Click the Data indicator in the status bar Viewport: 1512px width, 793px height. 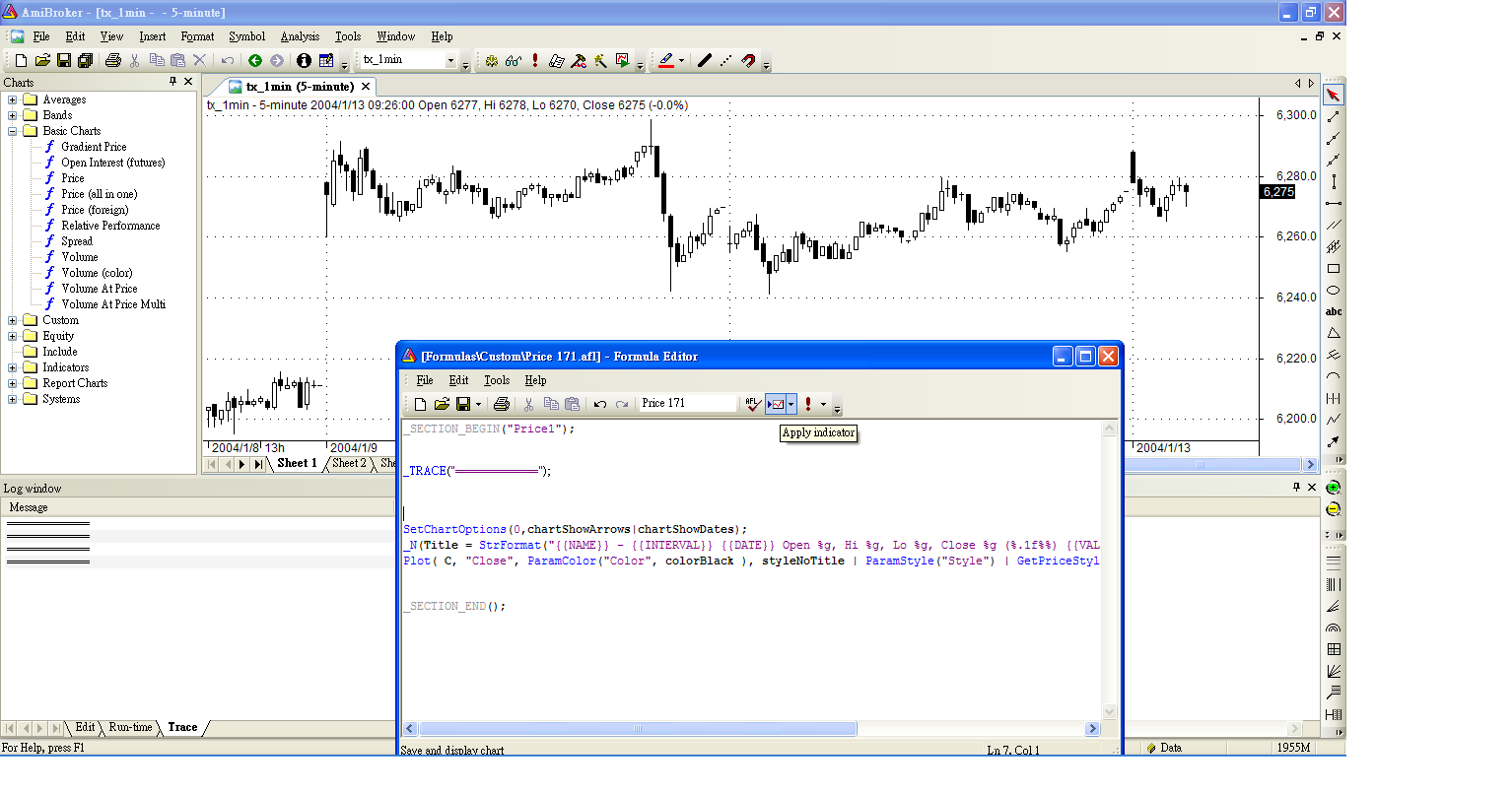tap(1164, 748)
